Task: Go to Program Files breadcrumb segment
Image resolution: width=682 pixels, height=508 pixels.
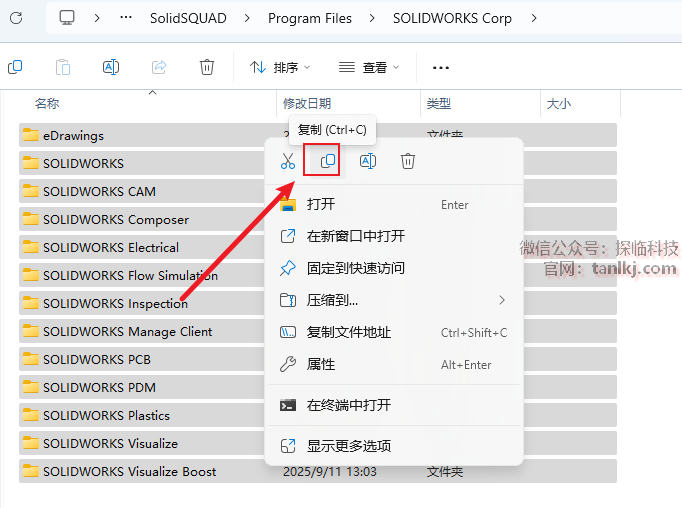Action: click(310, 18)
